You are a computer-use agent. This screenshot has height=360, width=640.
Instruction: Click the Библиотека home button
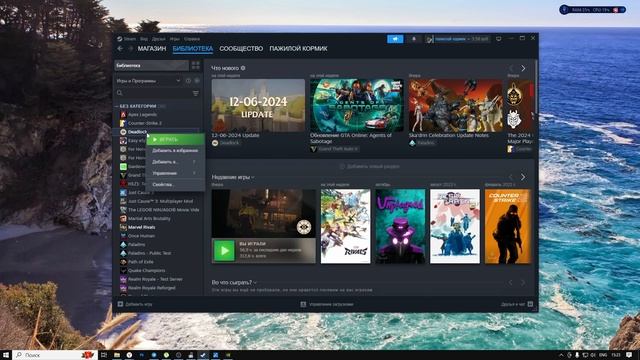151,66
